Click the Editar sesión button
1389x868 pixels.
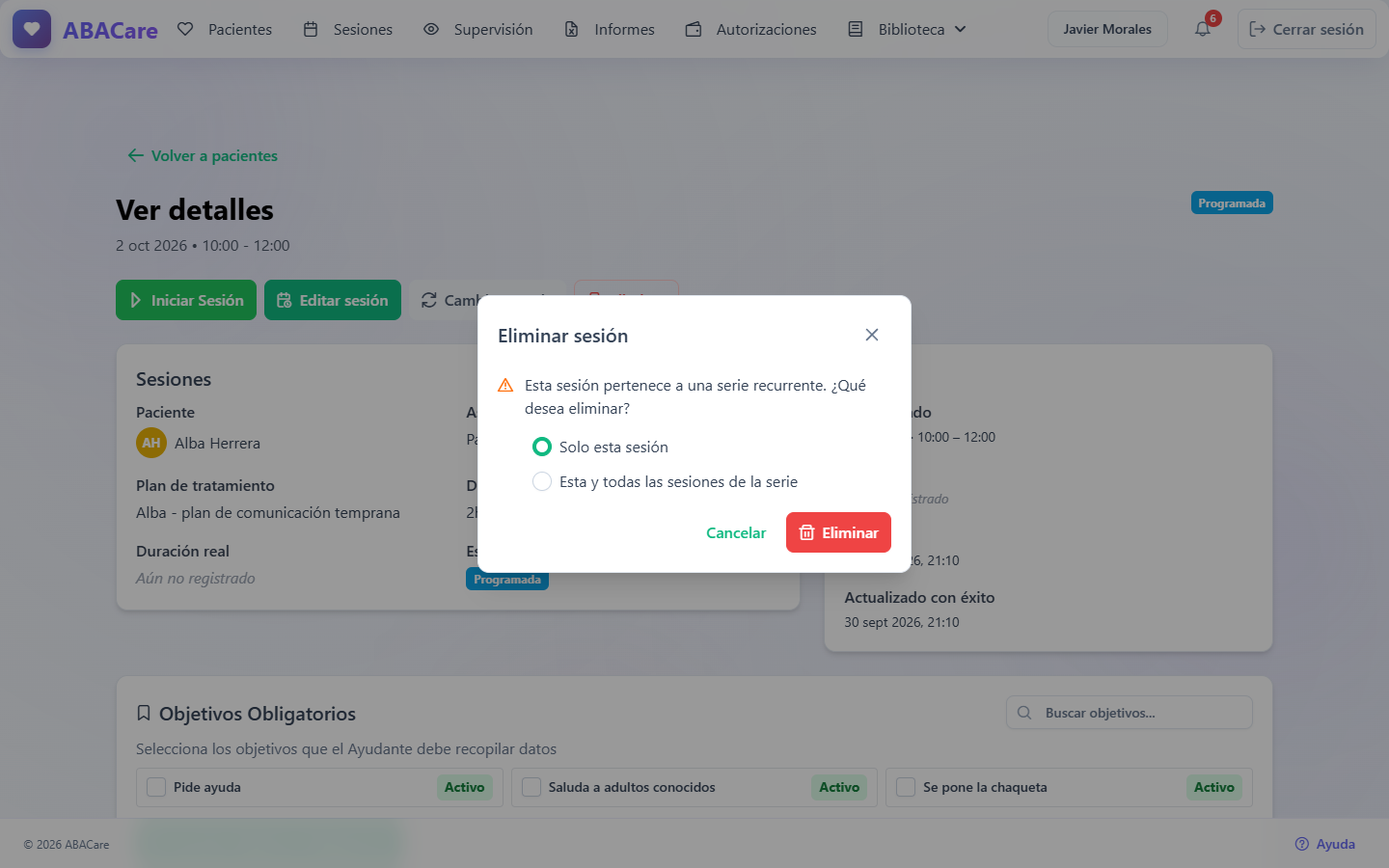click(333, 300)
